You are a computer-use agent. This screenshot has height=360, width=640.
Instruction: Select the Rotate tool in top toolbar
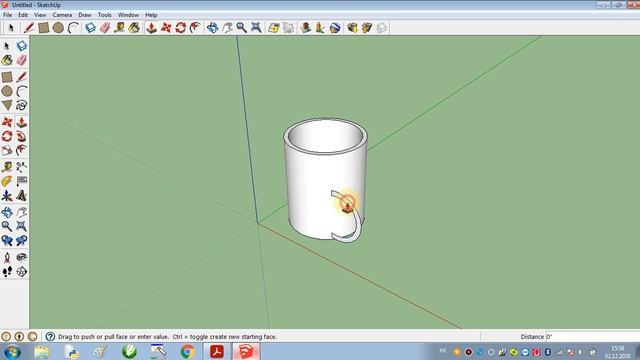tap(181, 28)
